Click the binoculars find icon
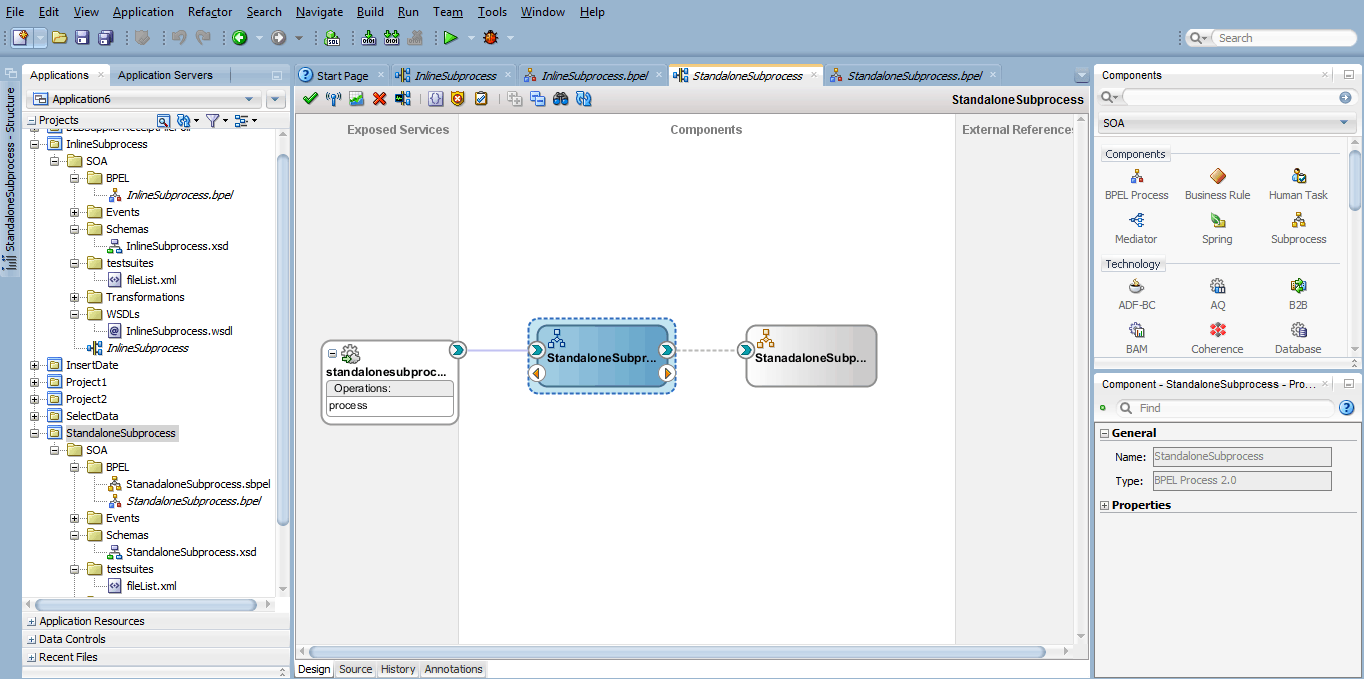Screen dimensions: 1364x679 561,98
